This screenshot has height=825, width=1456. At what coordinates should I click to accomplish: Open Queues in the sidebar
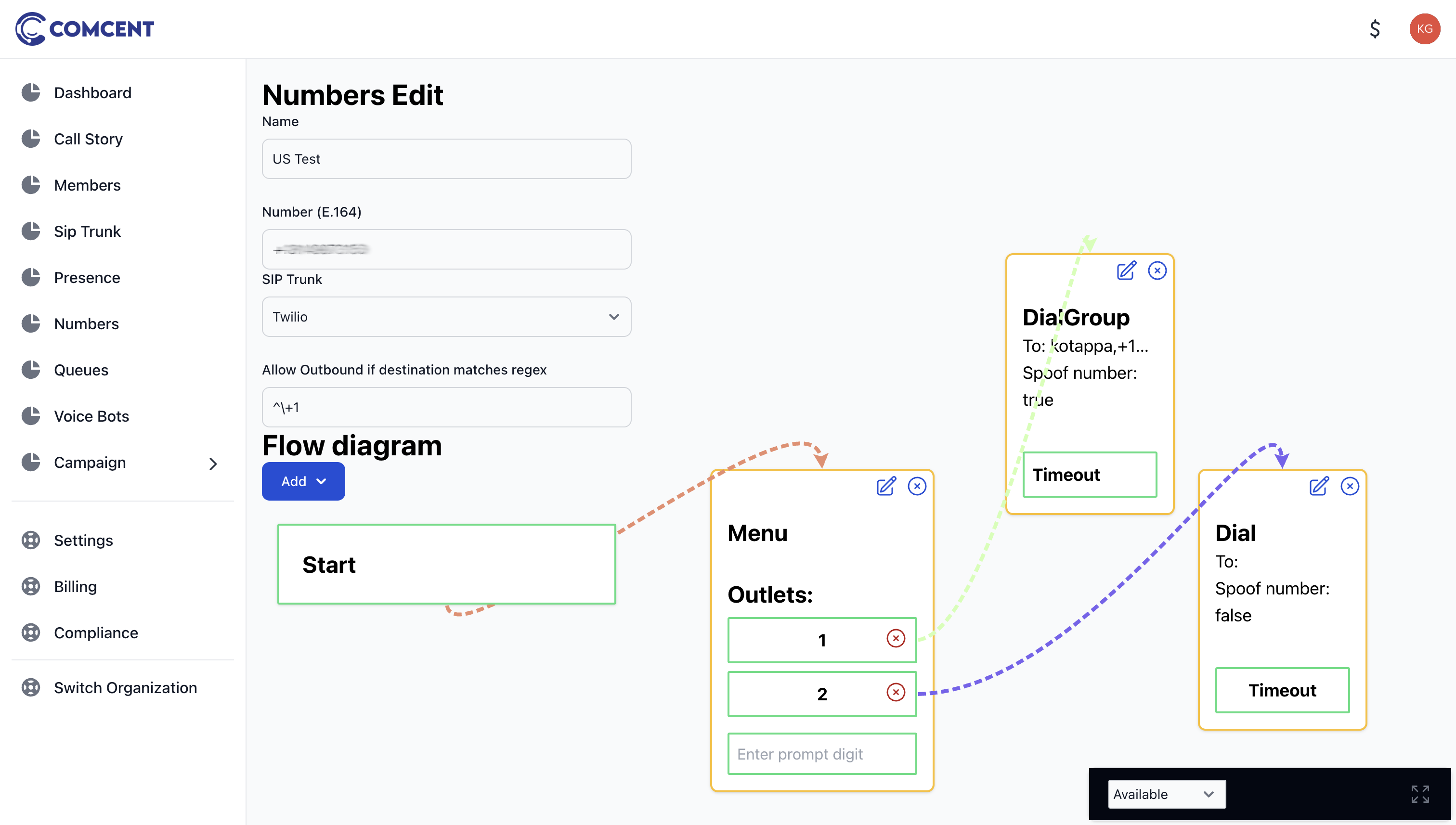81,370
